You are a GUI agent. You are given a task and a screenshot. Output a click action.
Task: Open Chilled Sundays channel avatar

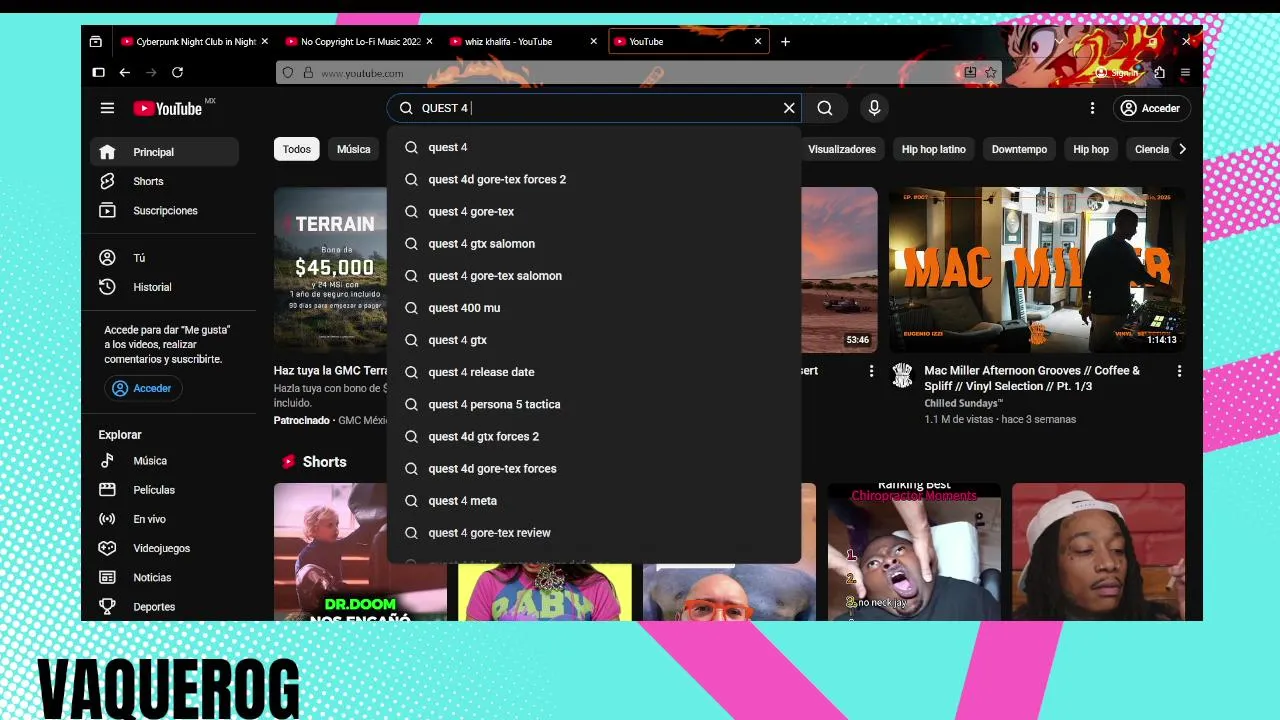point(902,376)
